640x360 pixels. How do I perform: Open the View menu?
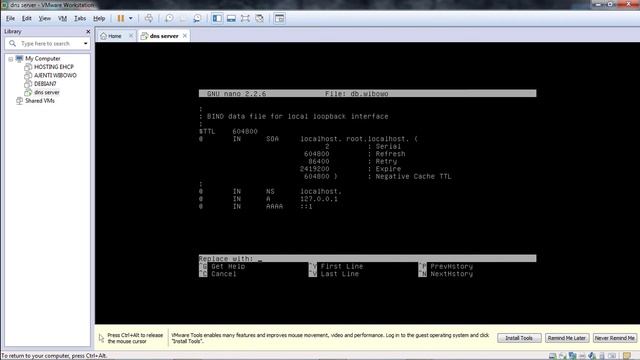click(44, 18)
